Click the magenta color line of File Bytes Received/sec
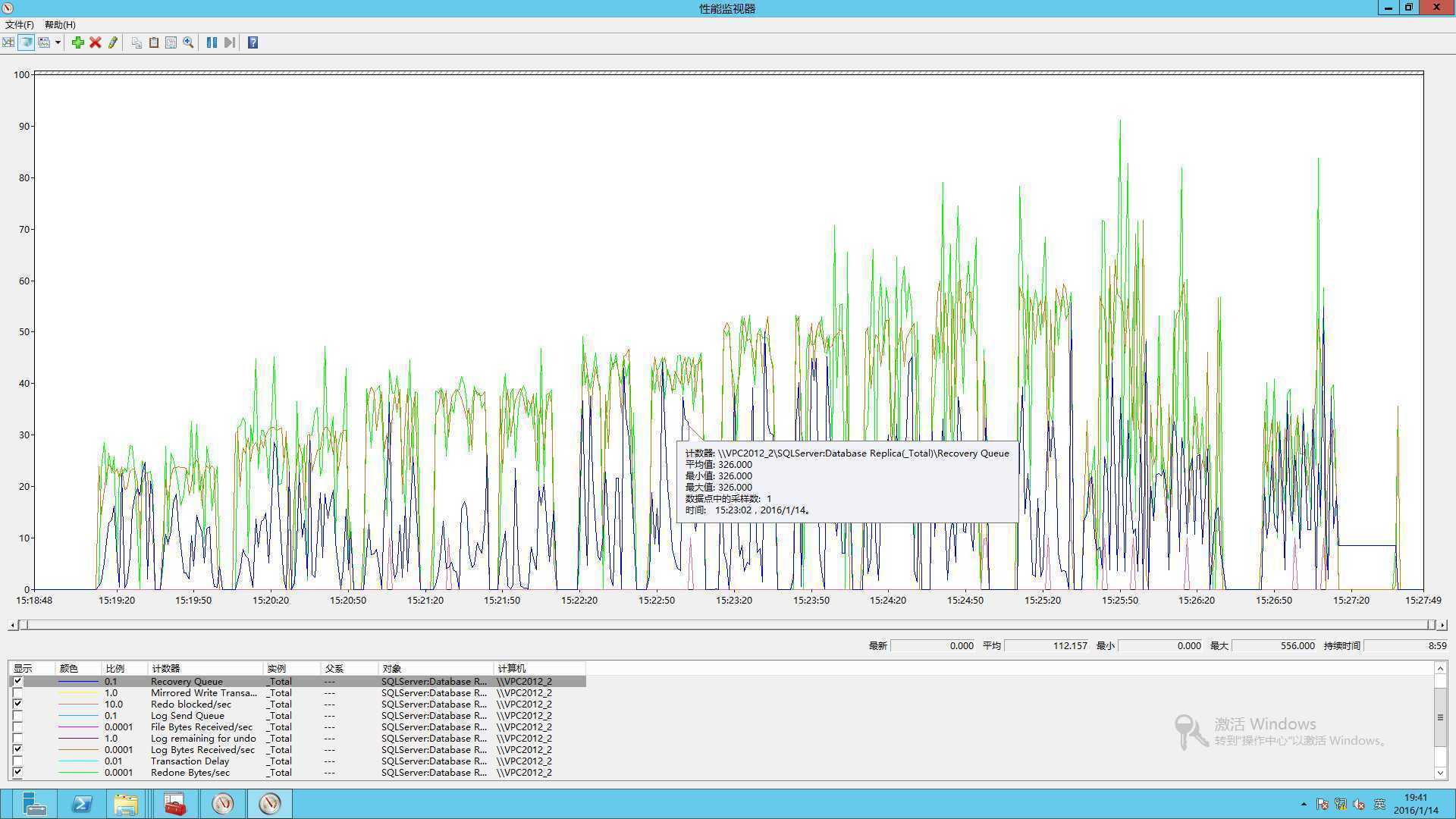 tap(78, 727)
